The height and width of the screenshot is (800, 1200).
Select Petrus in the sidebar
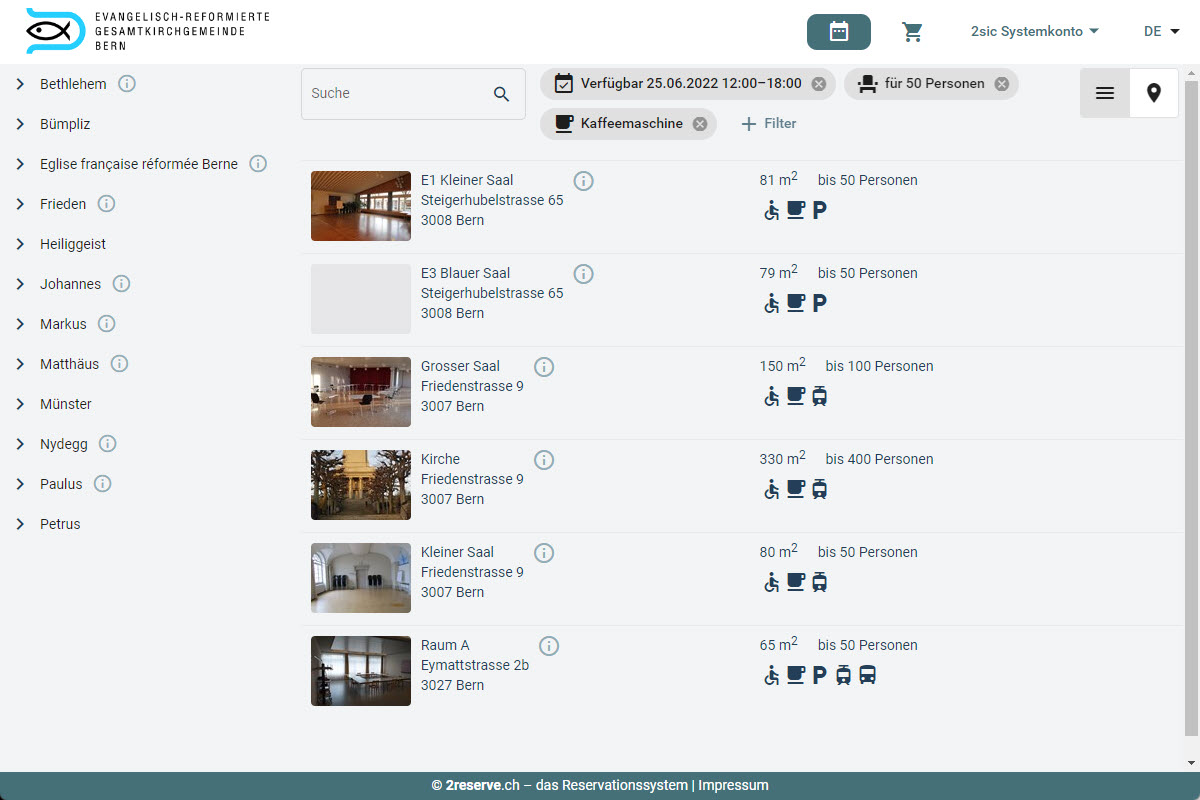pyautogui.click(x=60, y=524)
